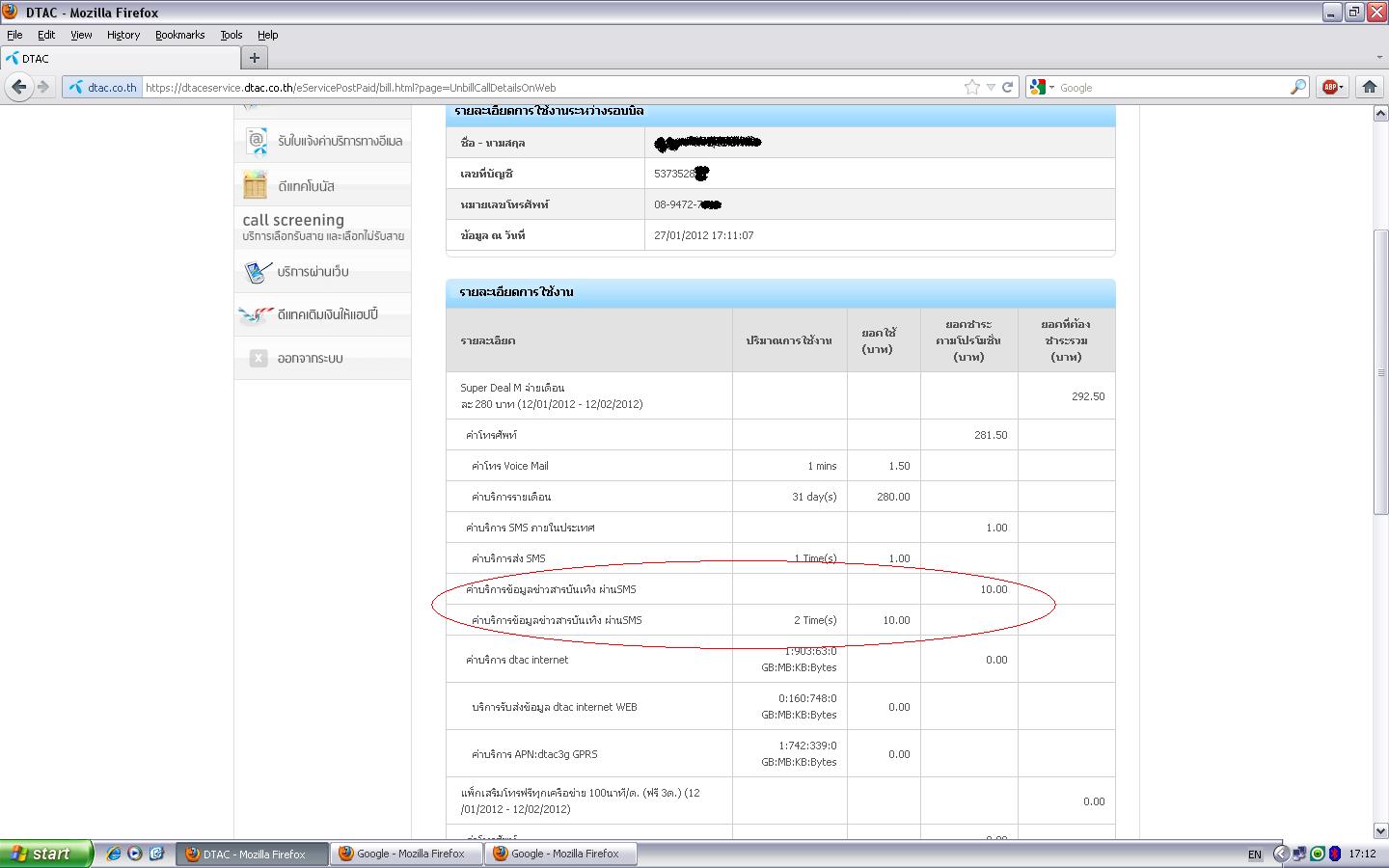This screenshot has width=1389, height=868.
Task: Switch to first Google - Mozilla Firefox taskbar button
Action: pyautogui.click(x=406, y=854)
